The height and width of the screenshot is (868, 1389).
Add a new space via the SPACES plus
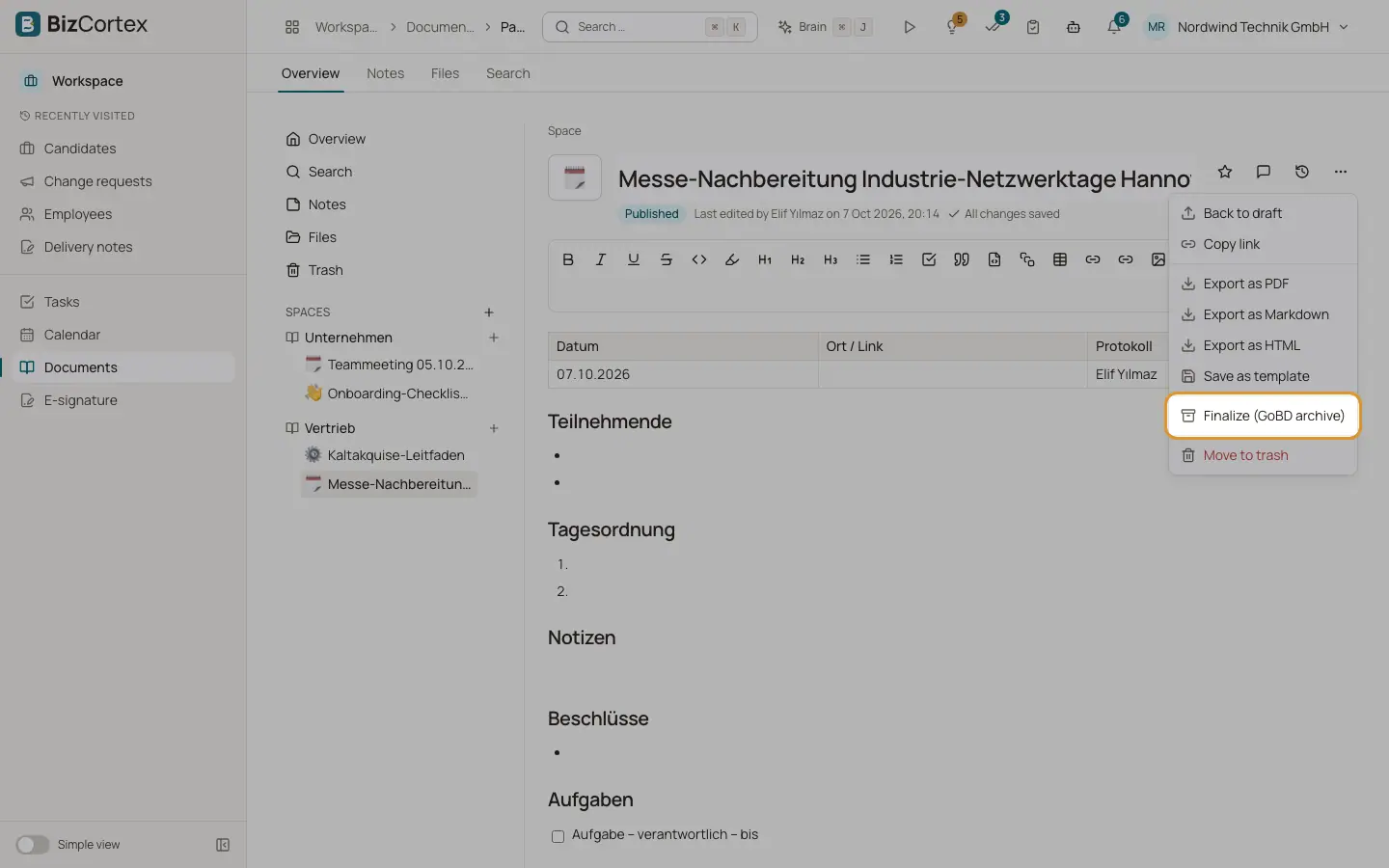tap(489, 312)
